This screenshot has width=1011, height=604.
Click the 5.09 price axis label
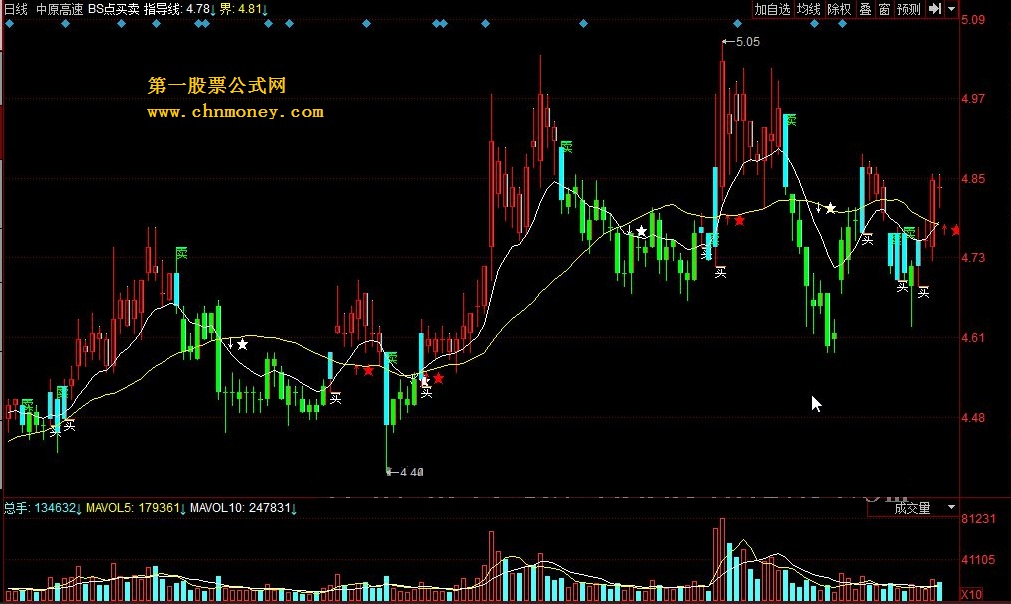[x=973, y=20]
